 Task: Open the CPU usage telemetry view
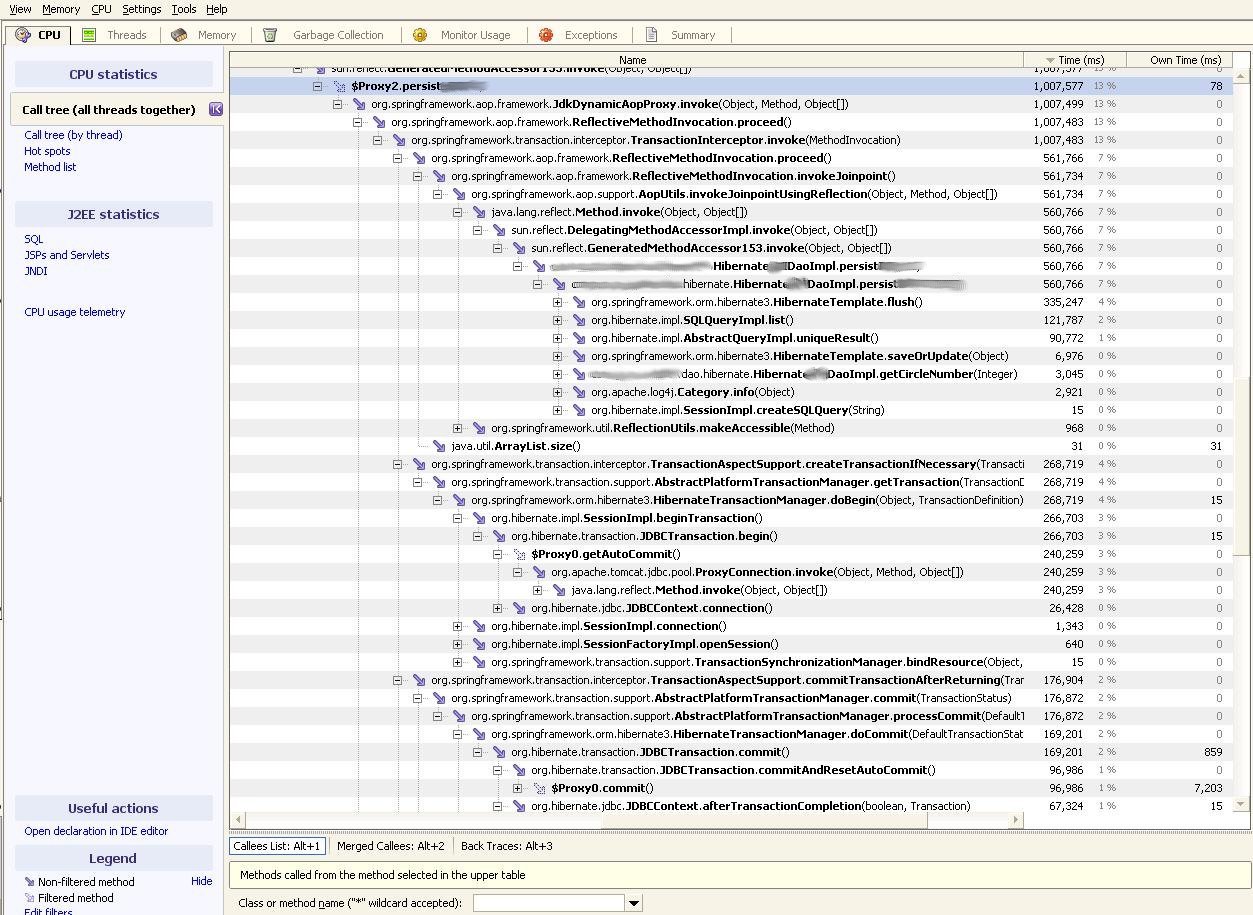click(74, 312)
